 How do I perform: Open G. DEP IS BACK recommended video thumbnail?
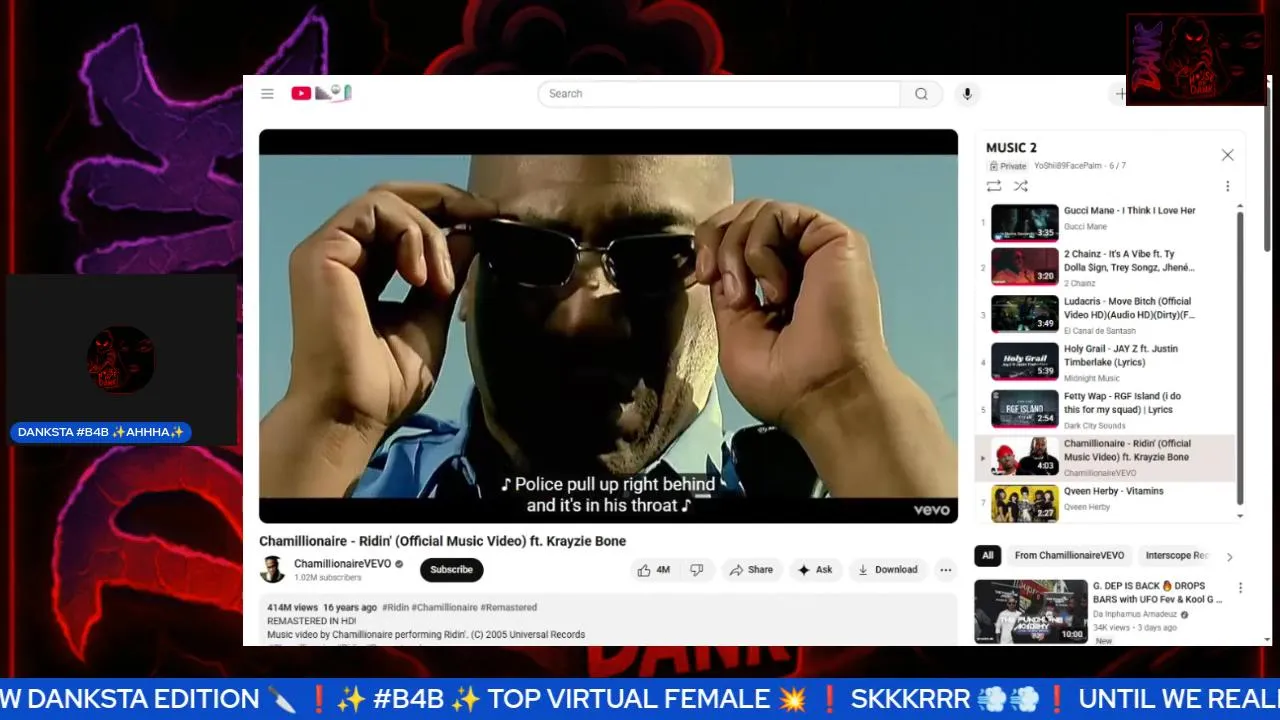click(1031, 611)
